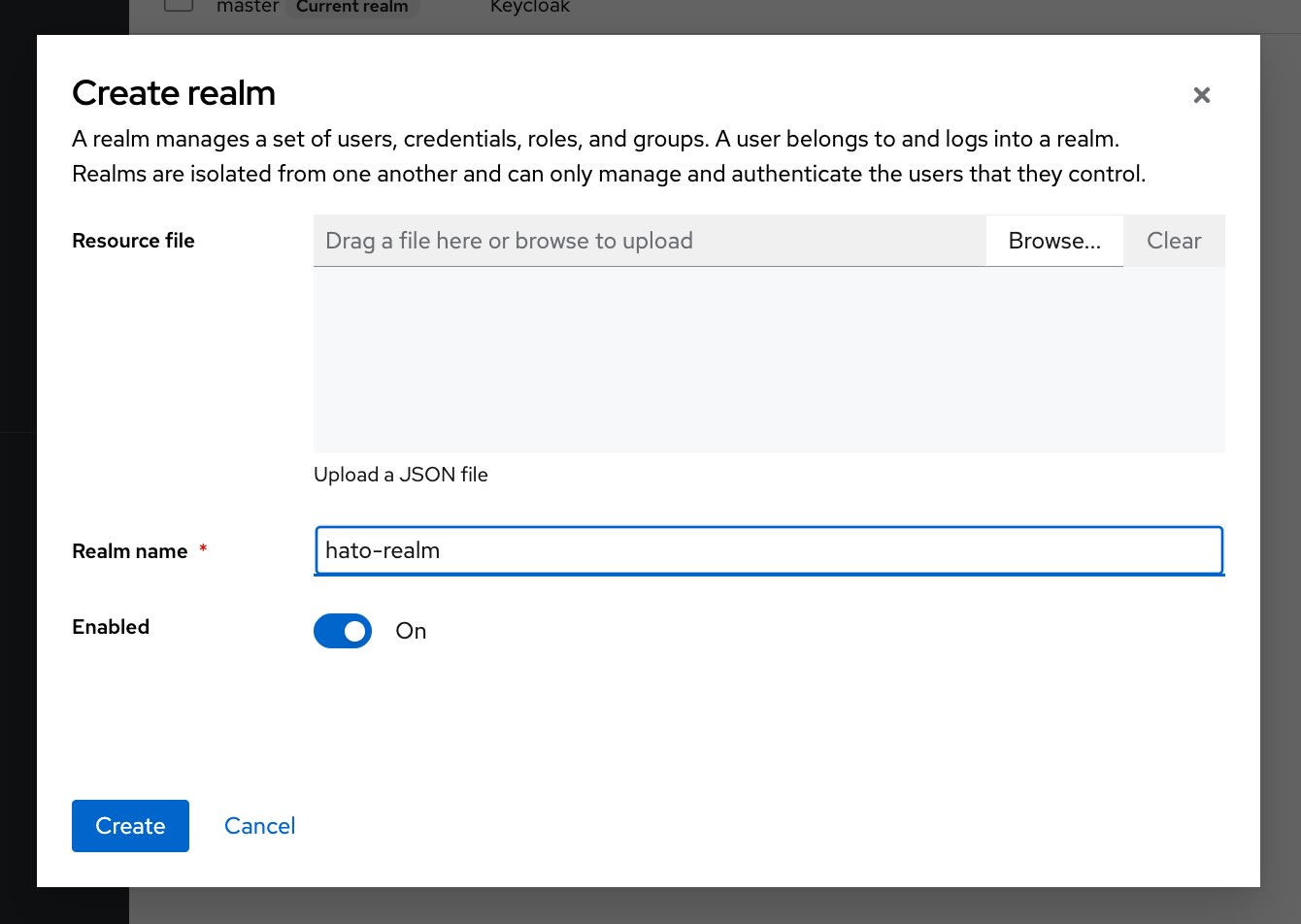
Task: Clear the selected resource file
Action: [1173, 241]
